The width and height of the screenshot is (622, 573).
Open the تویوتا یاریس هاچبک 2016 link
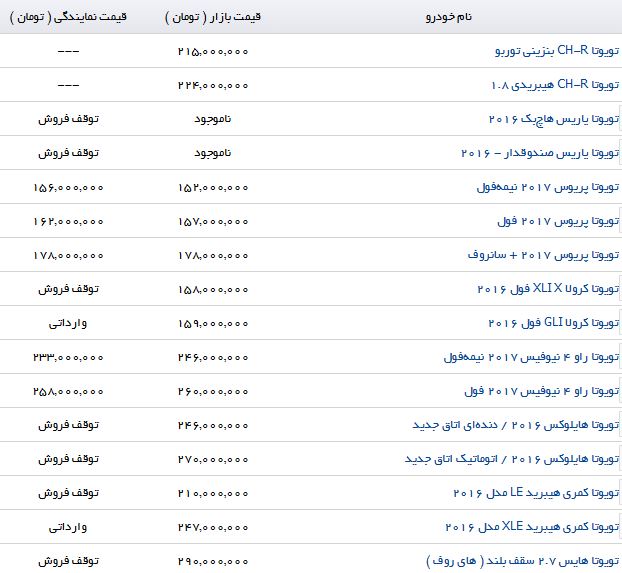coord(554,119)
